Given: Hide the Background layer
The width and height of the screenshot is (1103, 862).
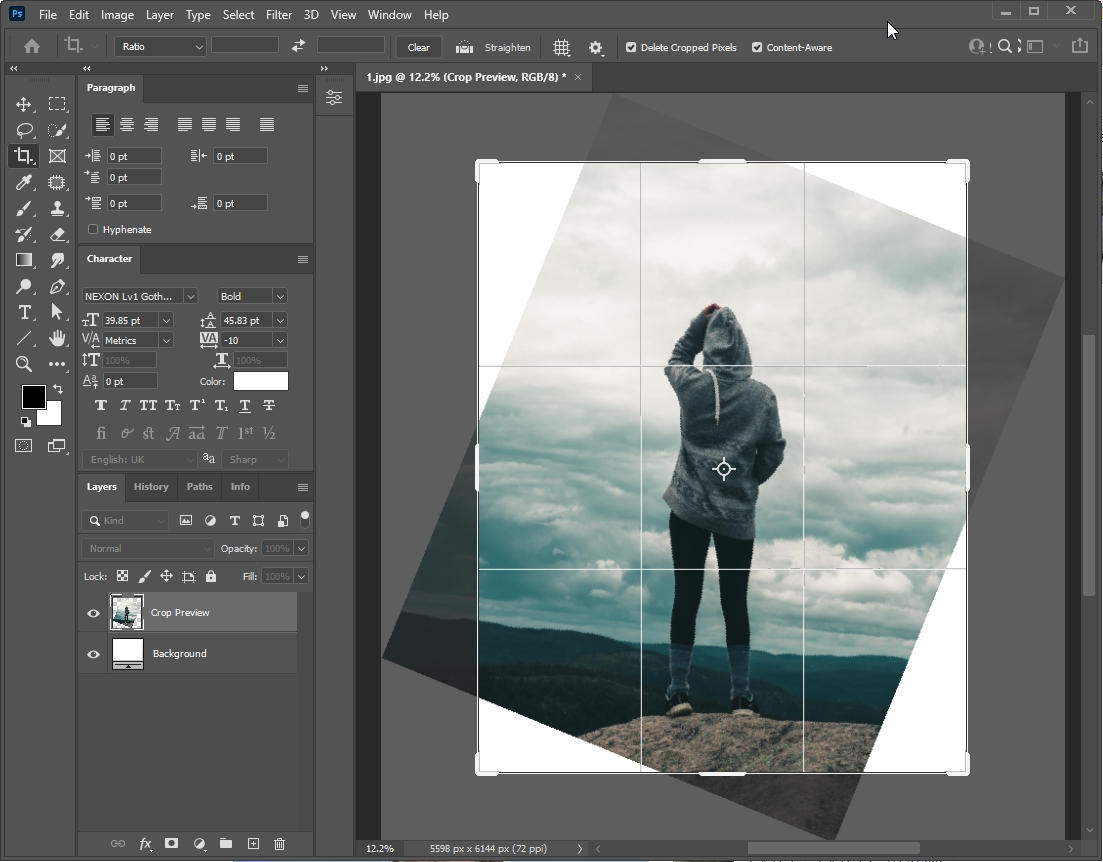Looking at the screenshot, I should (93, 654).
